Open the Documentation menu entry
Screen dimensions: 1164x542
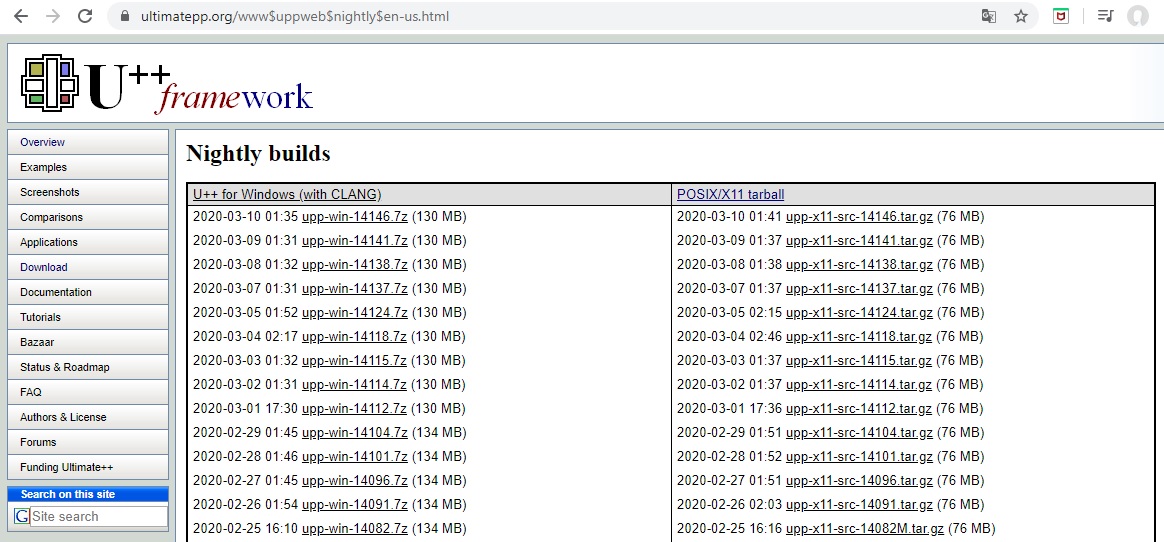[56, 292]
